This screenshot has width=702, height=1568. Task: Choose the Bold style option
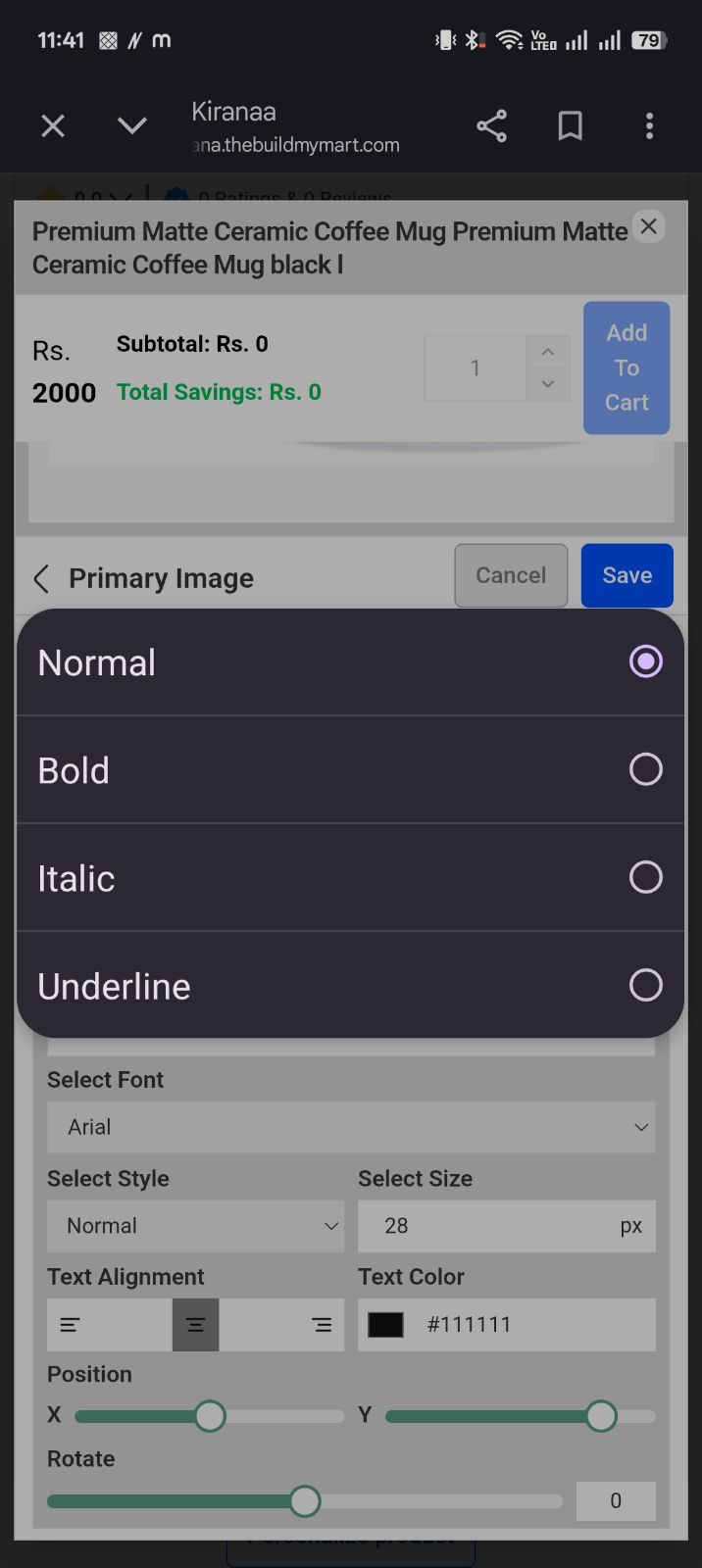[x=351, y=770]
